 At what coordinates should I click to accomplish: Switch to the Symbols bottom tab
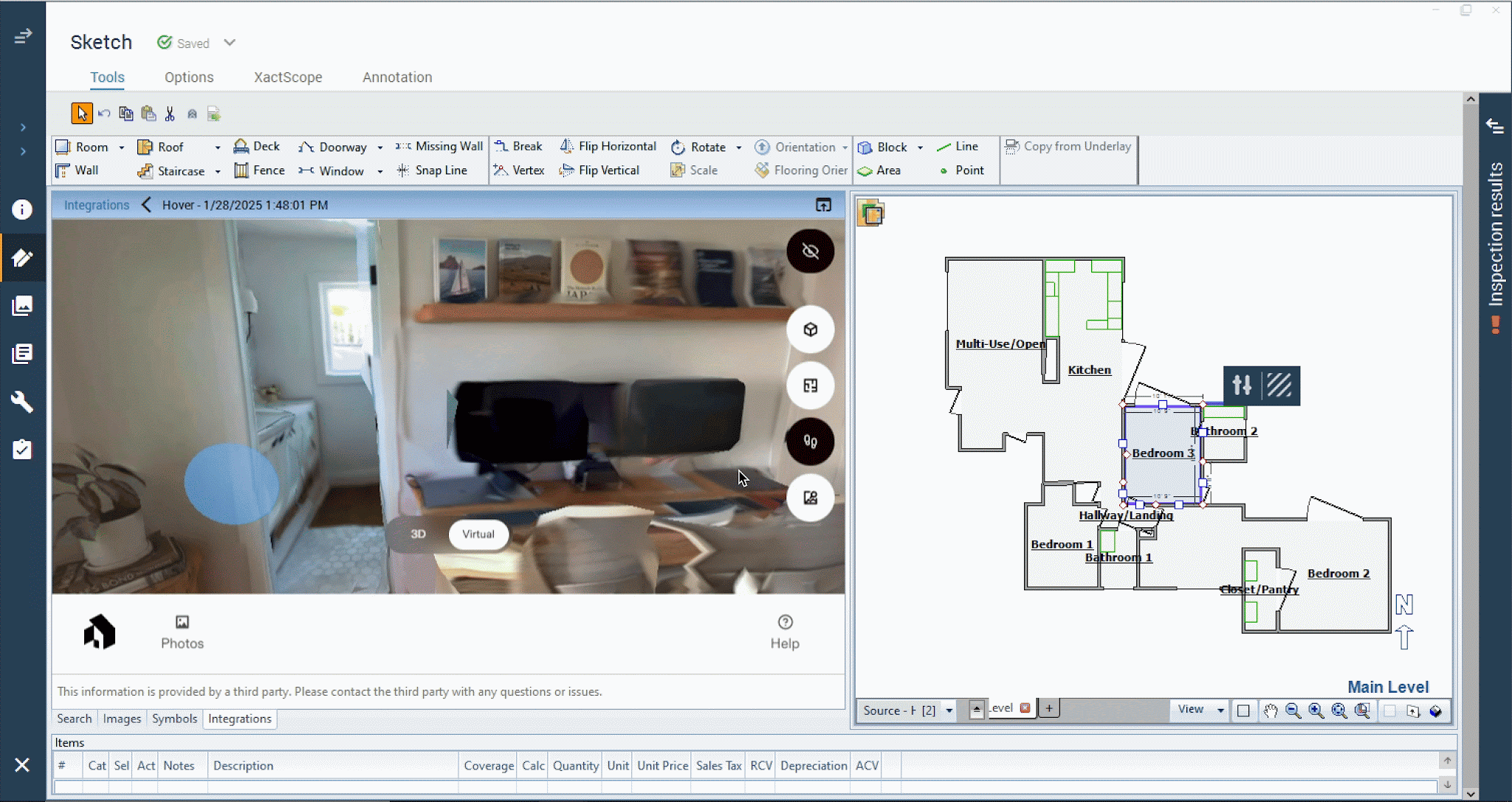pyautogui.click(x=174, y=719)
